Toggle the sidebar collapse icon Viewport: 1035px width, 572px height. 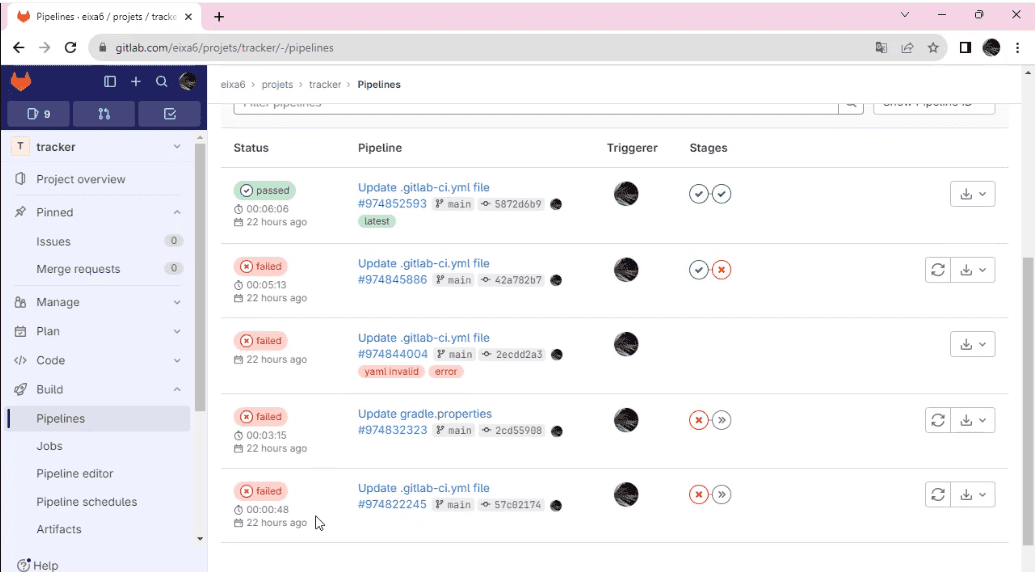[110, 82]
